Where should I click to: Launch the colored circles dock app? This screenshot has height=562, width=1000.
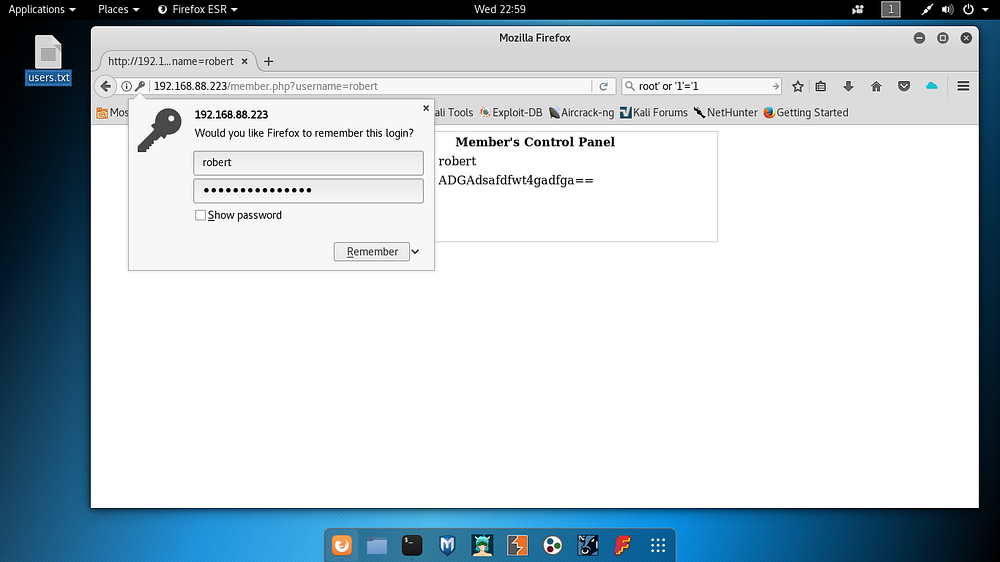point(552,545)
